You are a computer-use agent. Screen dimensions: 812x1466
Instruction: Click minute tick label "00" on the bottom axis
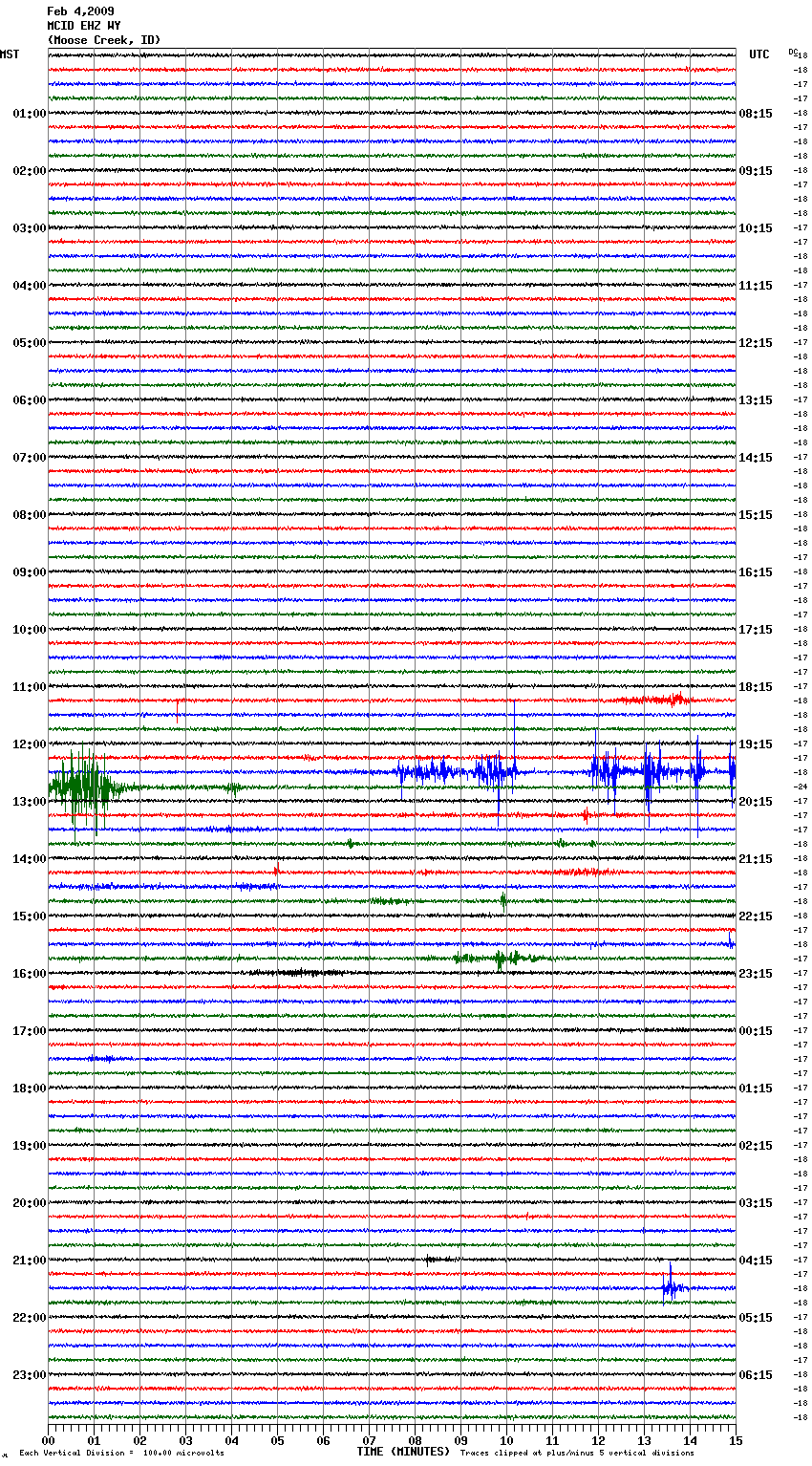pos(49,1440)
